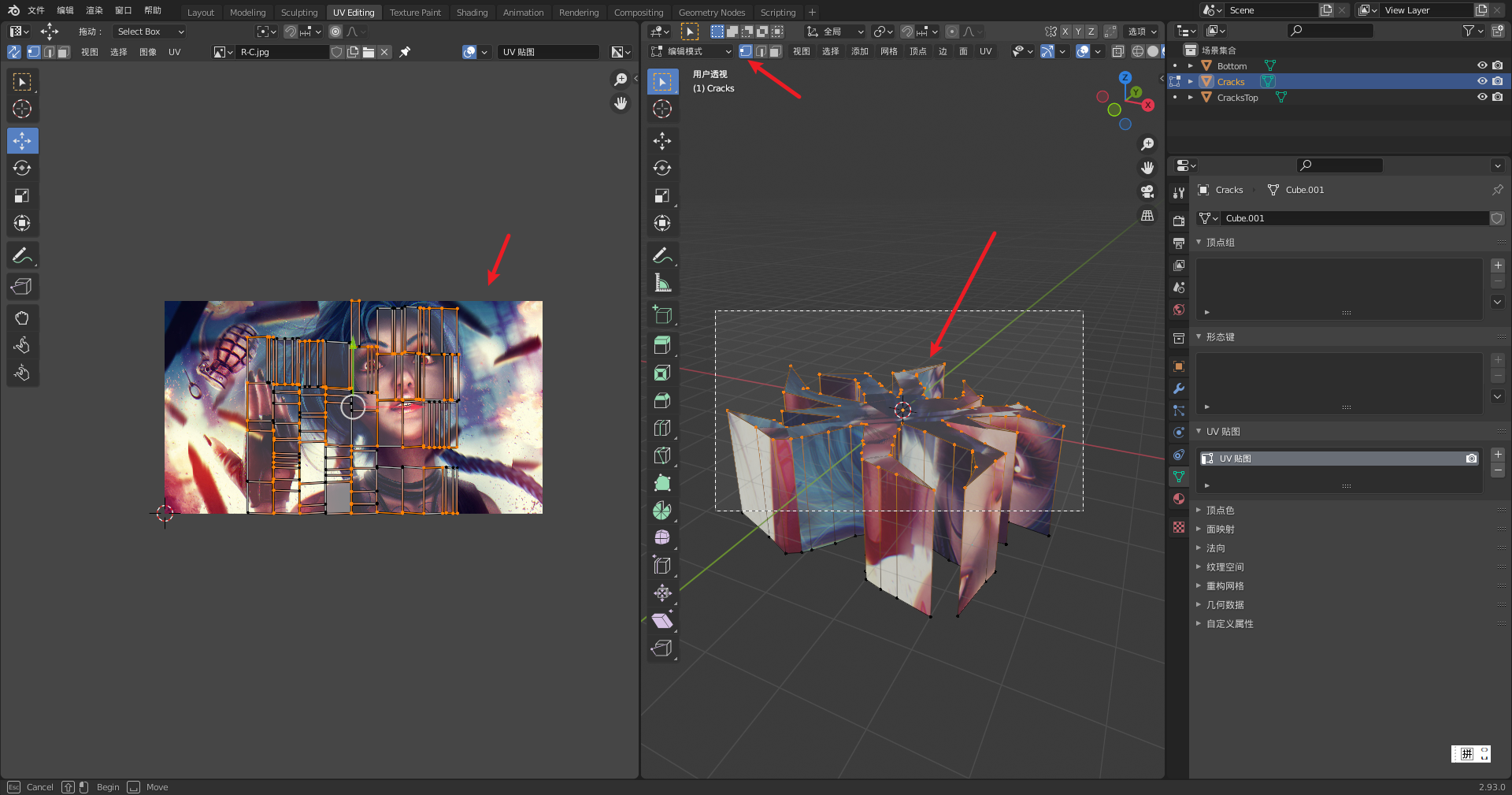Screen dimensions: 1512x795
Task: Select the Loop Cut tool
Action: 662,428
